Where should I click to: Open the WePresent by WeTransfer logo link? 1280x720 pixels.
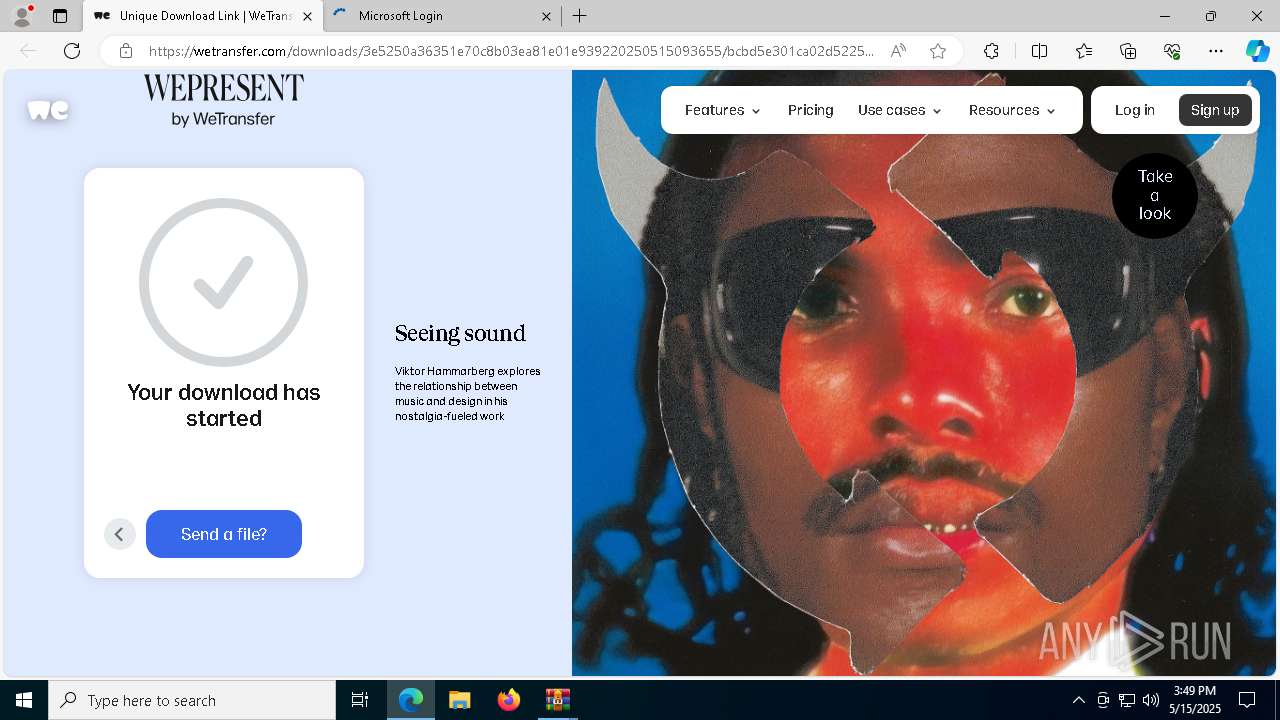[223, 100]
